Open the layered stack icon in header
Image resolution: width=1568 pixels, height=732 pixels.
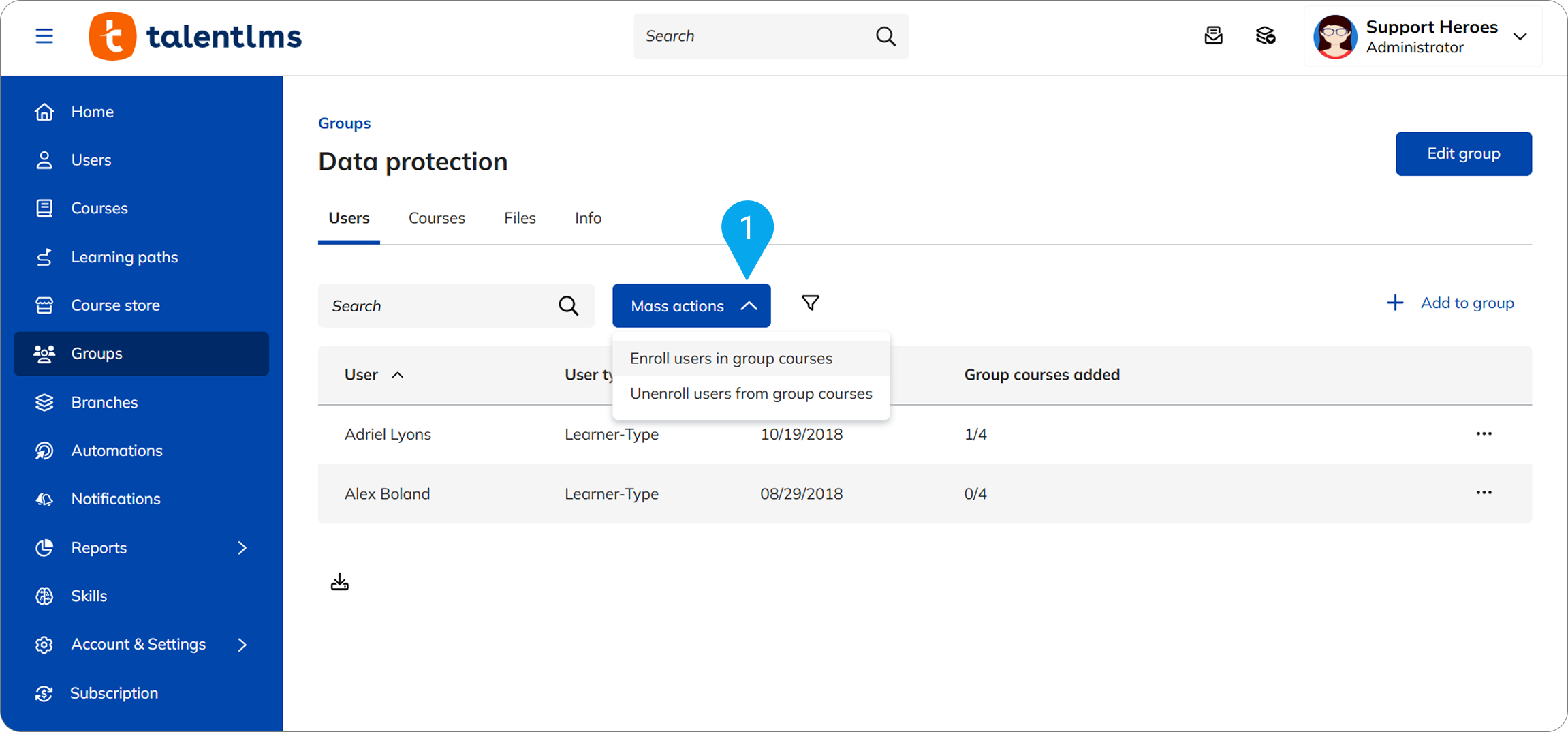click(1265, 36)
